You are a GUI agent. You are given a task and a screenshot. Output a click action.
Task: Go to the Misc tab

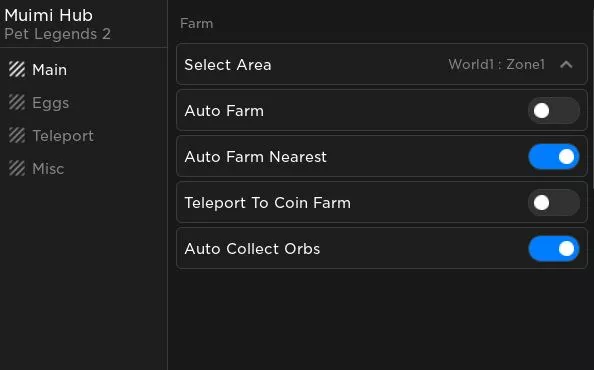(x=48, y=169)
